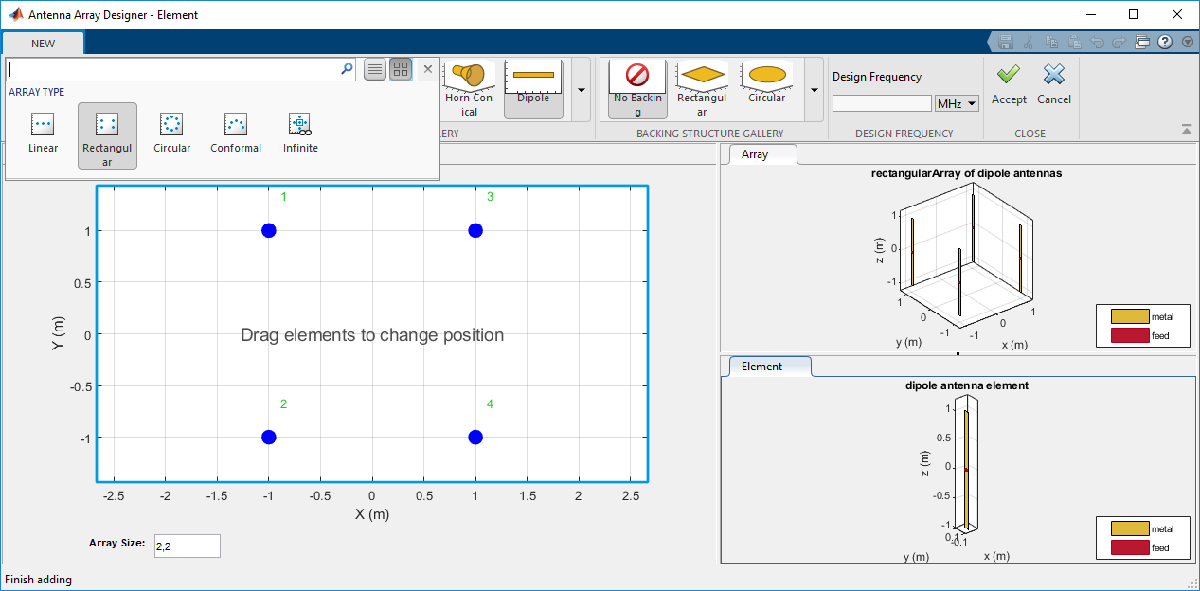Click the Copy icon in quick access
Viewport: 1200px width, 591px height.
[1052, 43]
